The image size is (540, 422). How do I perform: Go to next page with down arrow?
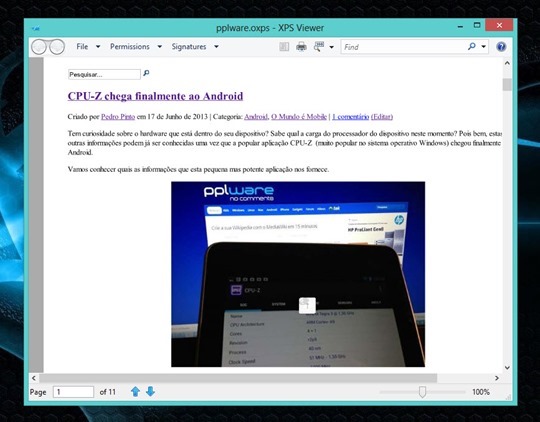click(x=150, y=391)
